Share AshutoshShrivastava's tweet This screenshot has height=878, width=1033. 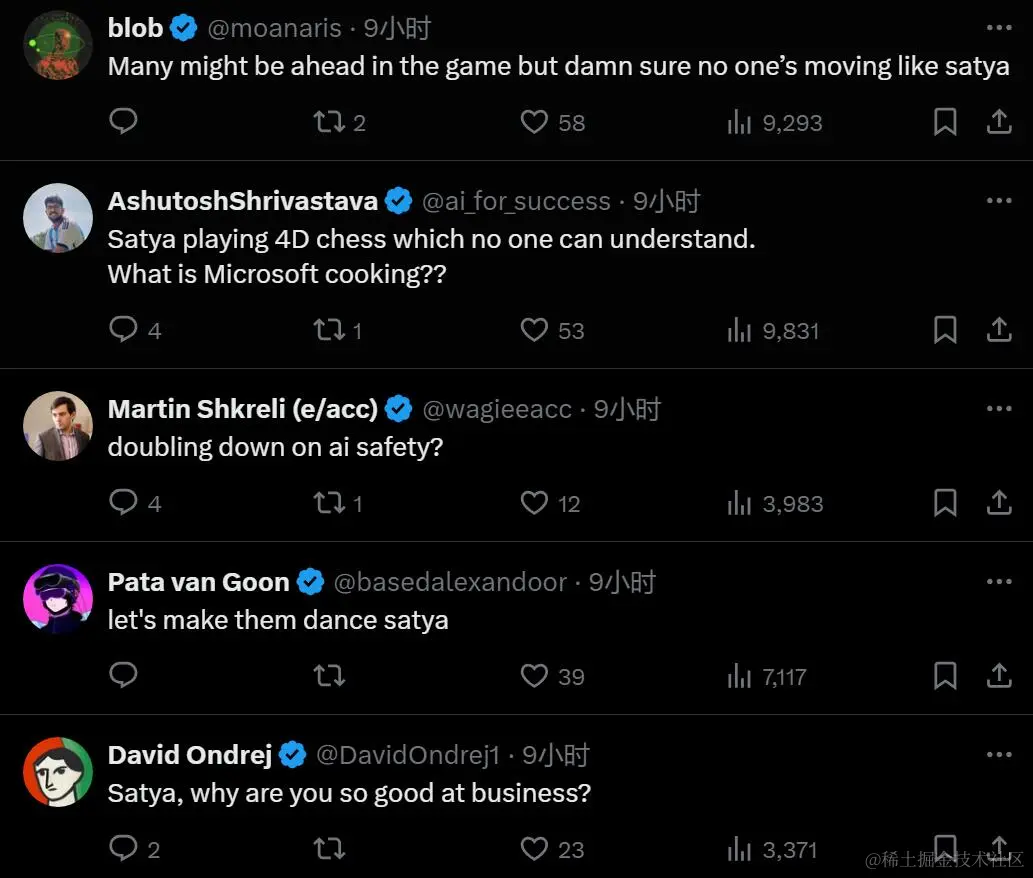tap(999, 330)
